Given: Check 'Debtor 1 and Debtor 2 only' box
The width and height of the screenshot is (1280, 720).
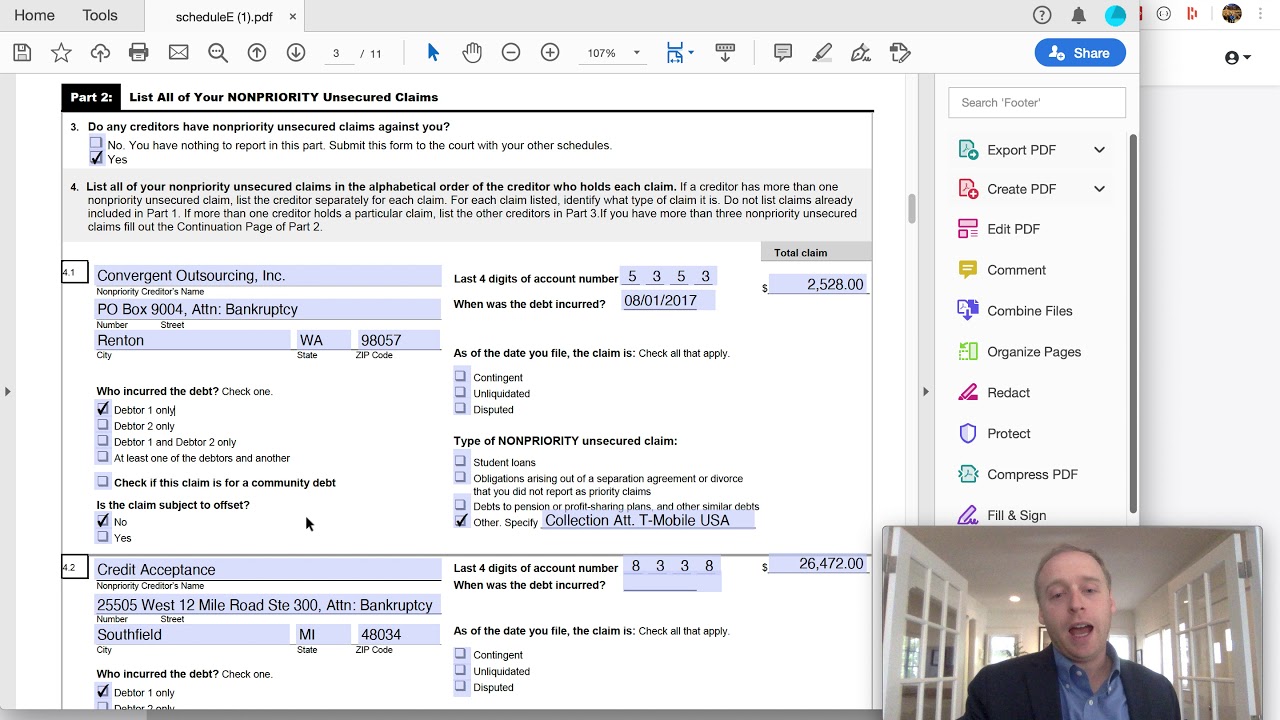Looking at the screenshot, I should [x=102, y=441].
